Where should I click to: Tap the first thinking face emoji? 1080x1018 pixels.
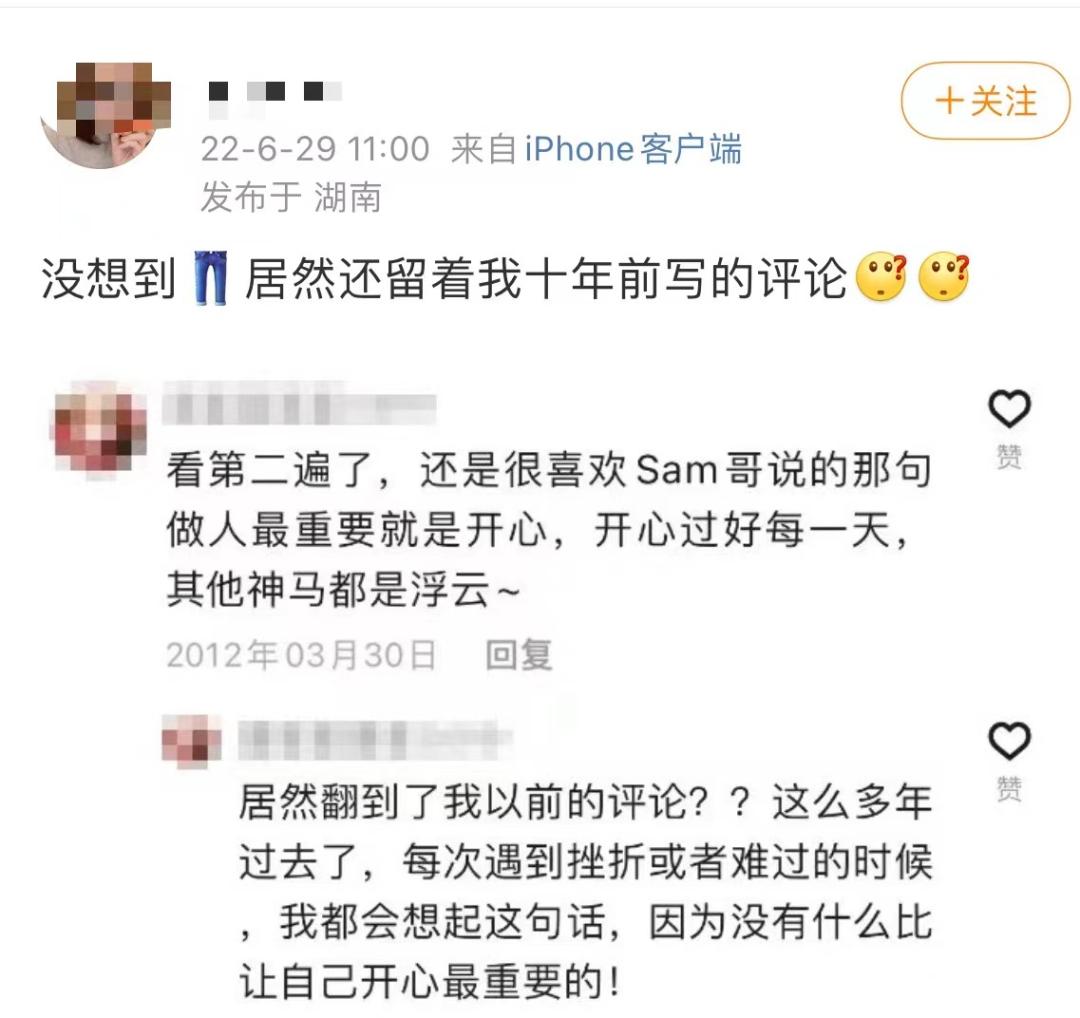tap(881, 277)
